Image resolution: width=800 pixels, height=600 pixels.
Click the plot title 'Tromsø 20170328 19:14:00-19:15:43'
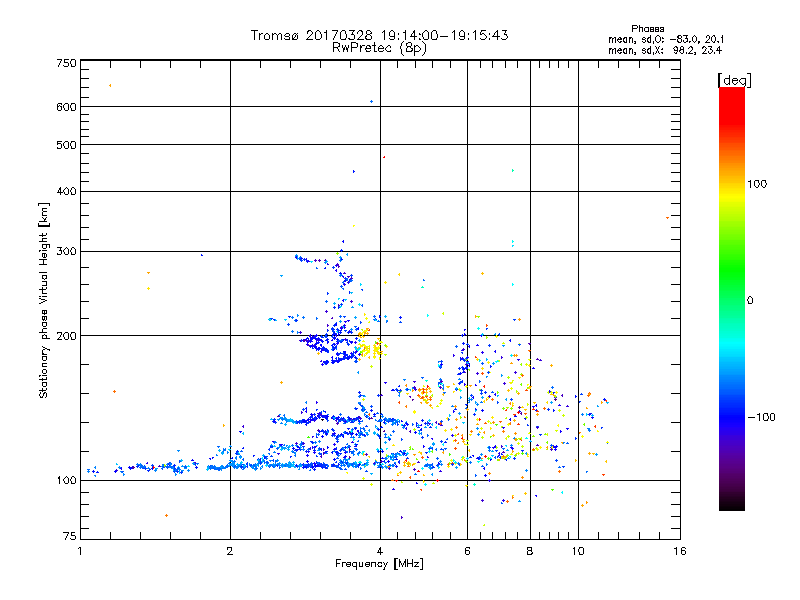pos(380,35)
